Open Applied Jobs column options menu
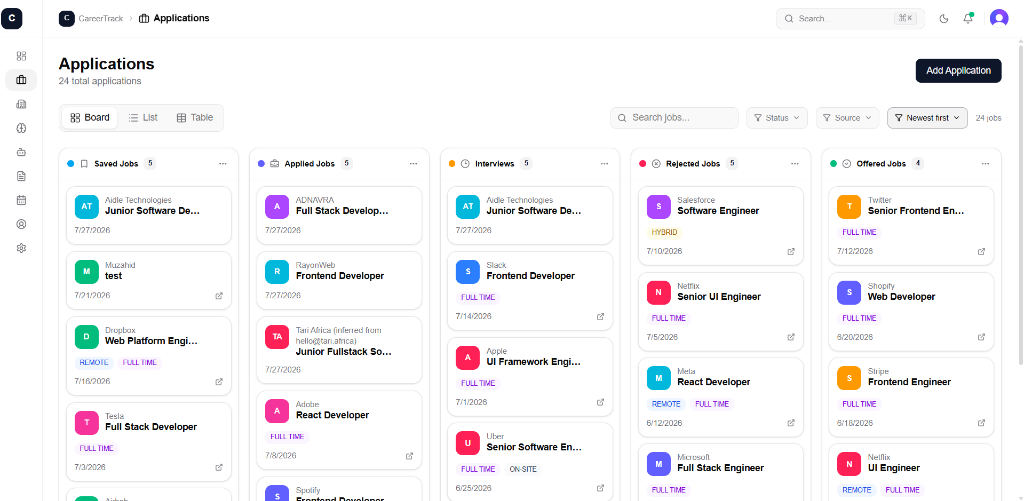Viewport: 1024px width, 501px height. click(x=413, y=164)
